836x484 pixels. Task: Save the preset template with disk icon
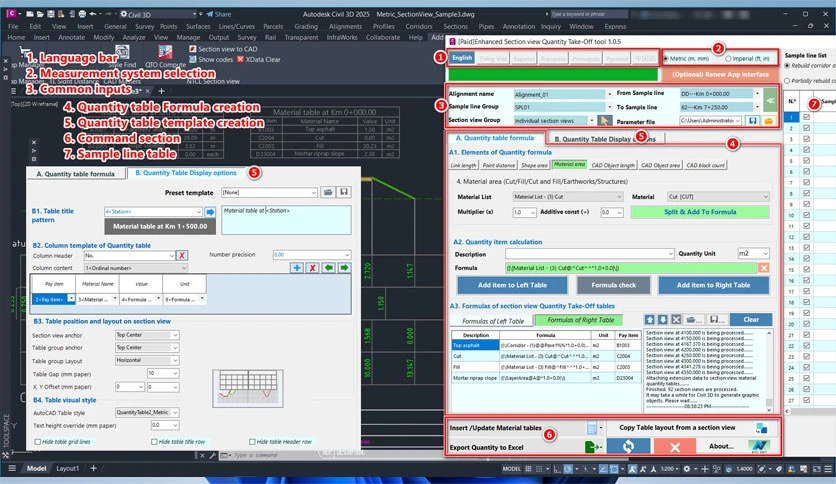click(344, 192)
